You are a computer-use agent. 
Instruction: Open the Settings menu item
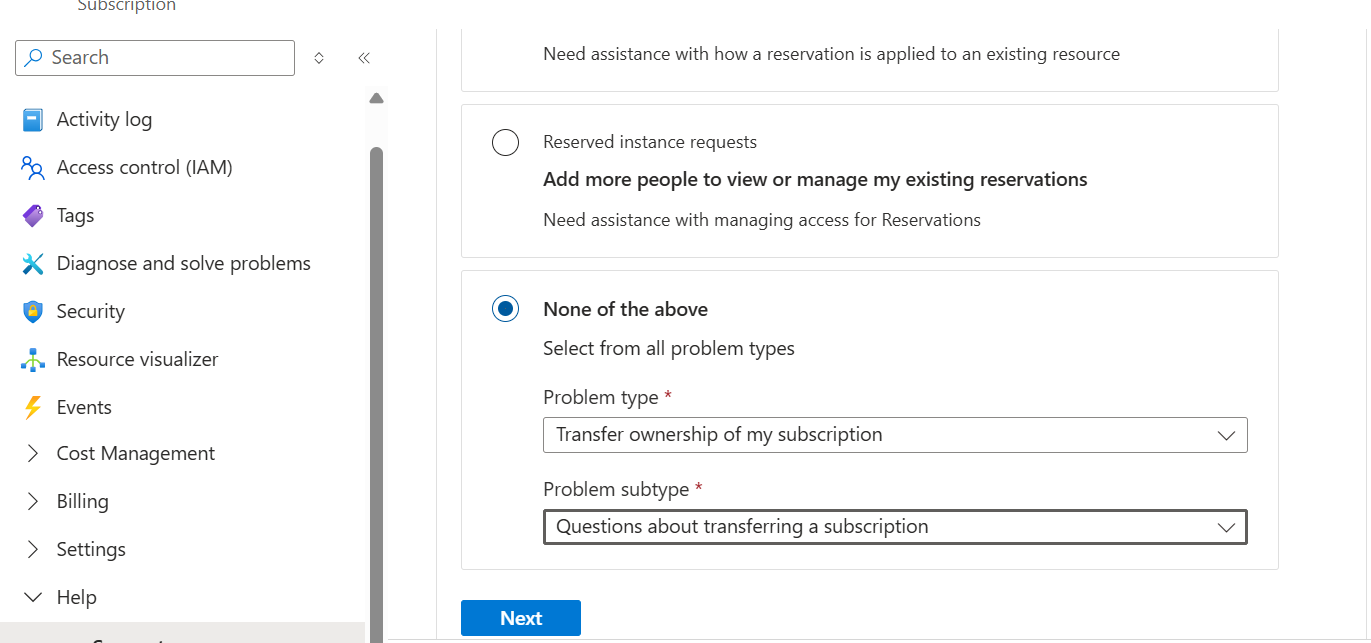pyautogui.click(x=91, y=549)
